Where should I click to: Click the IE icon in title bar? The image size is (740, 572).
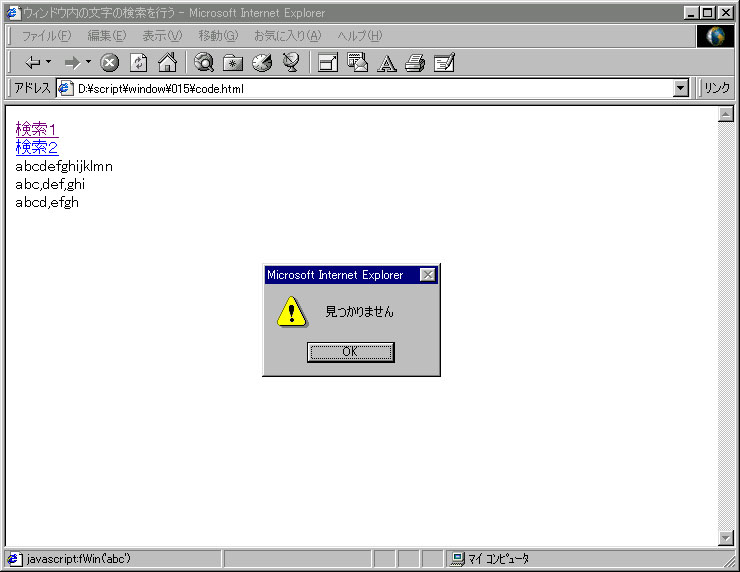point(13,13)
